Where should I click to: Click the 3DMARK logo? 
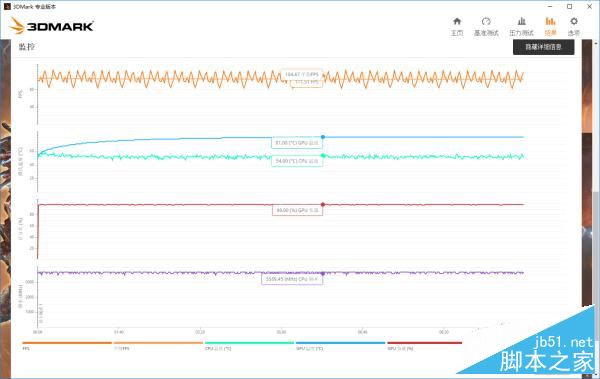[52, 26]
